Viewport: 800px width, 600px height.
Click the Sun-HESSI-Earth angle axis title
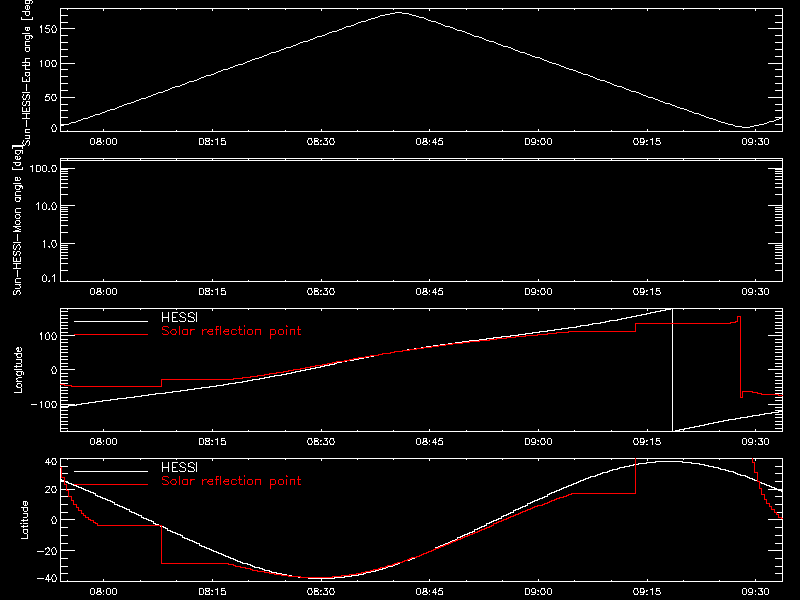(27, 72)
